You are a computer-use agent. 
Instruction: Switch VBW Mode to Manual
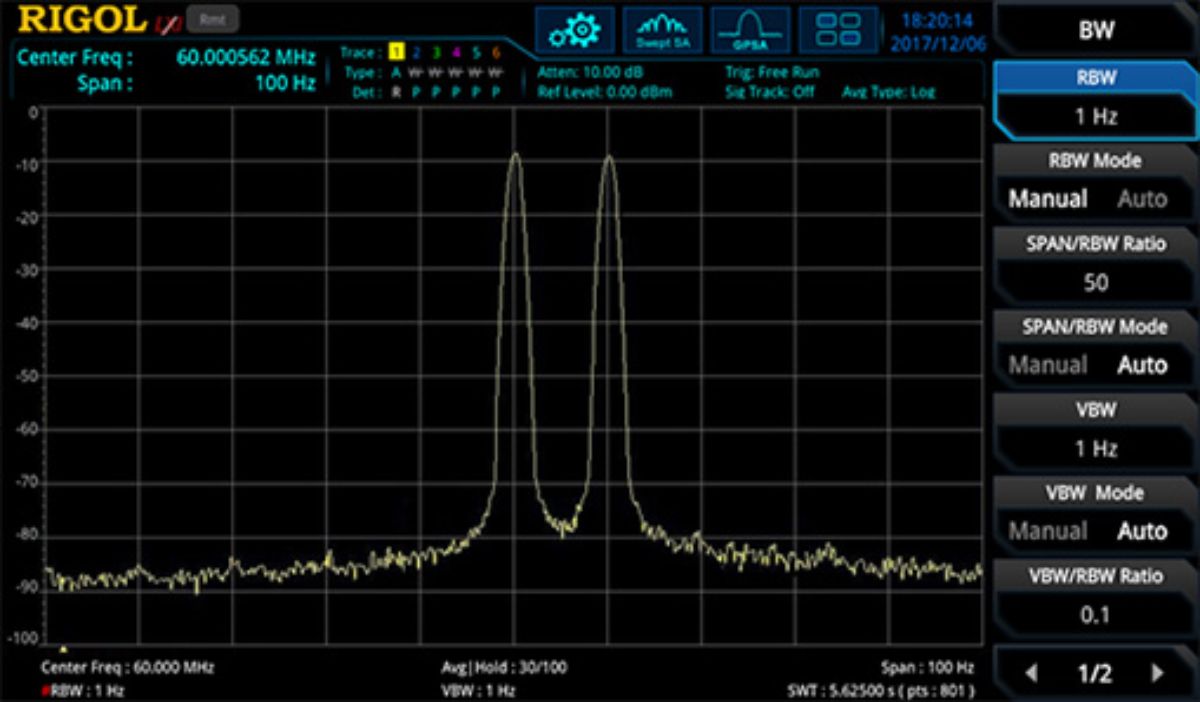point(1047,531)
